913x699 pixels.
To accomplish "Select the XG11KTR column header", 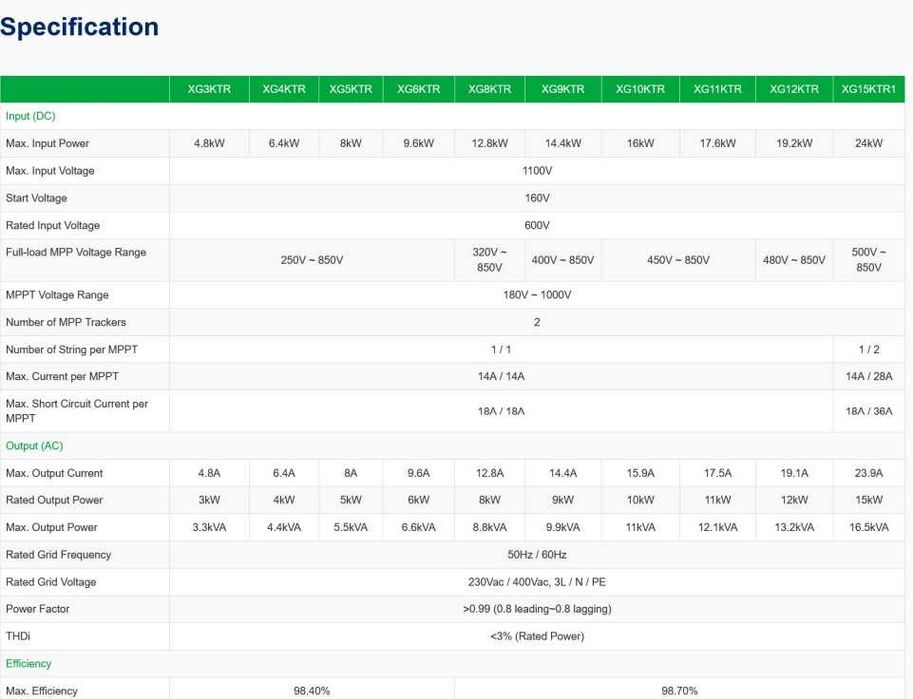I will pyautogui.click(x=717, y=89).
